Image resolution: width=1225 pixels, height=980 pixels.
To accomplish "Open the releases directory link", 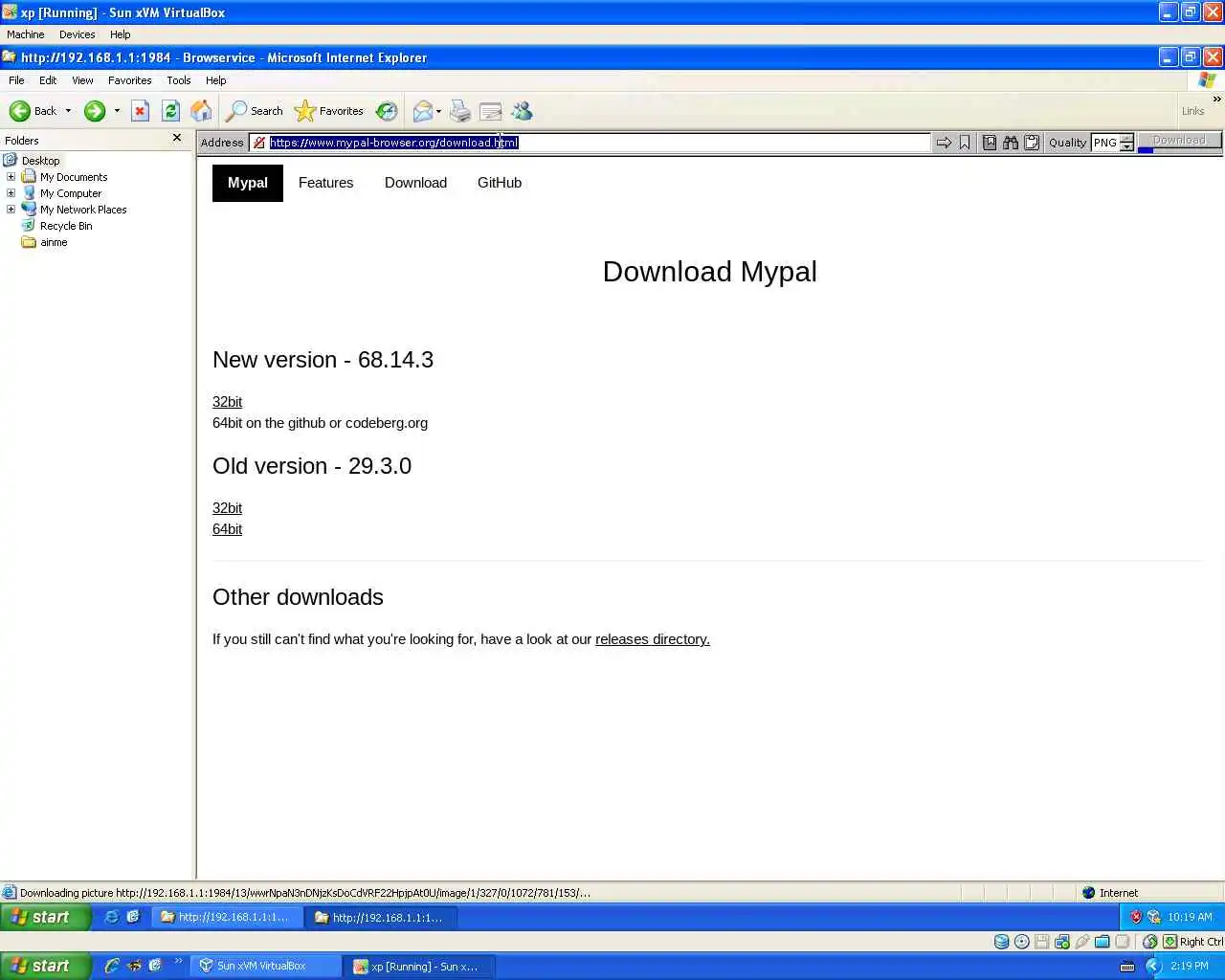I will 653,639.
